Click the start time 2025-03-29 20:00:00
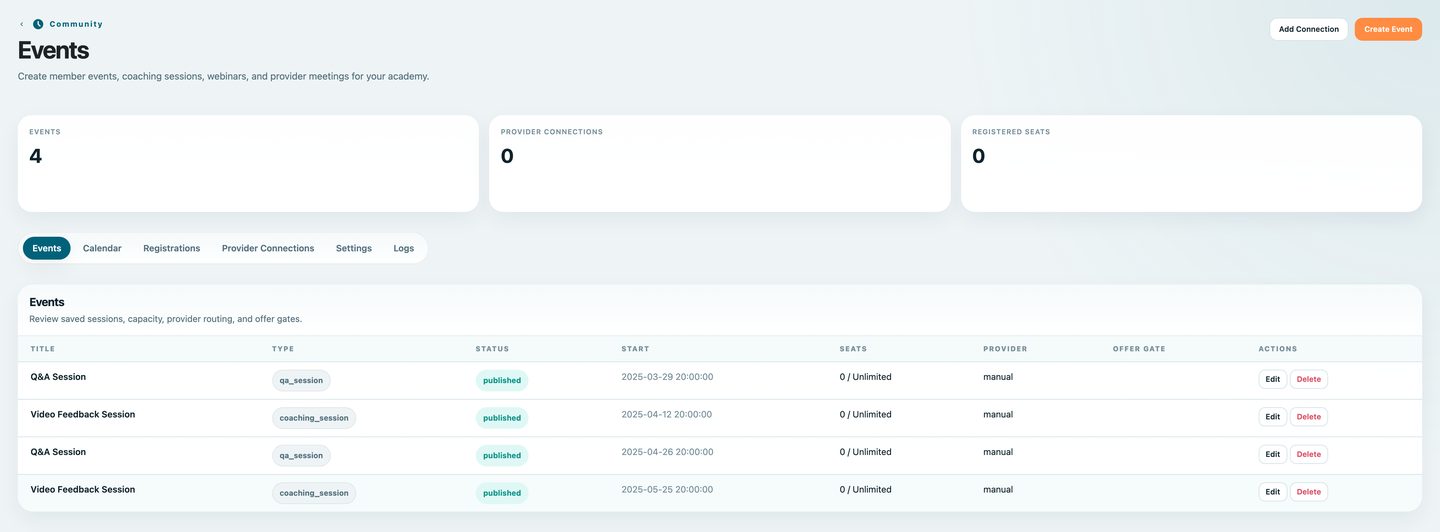 (667, 377)
